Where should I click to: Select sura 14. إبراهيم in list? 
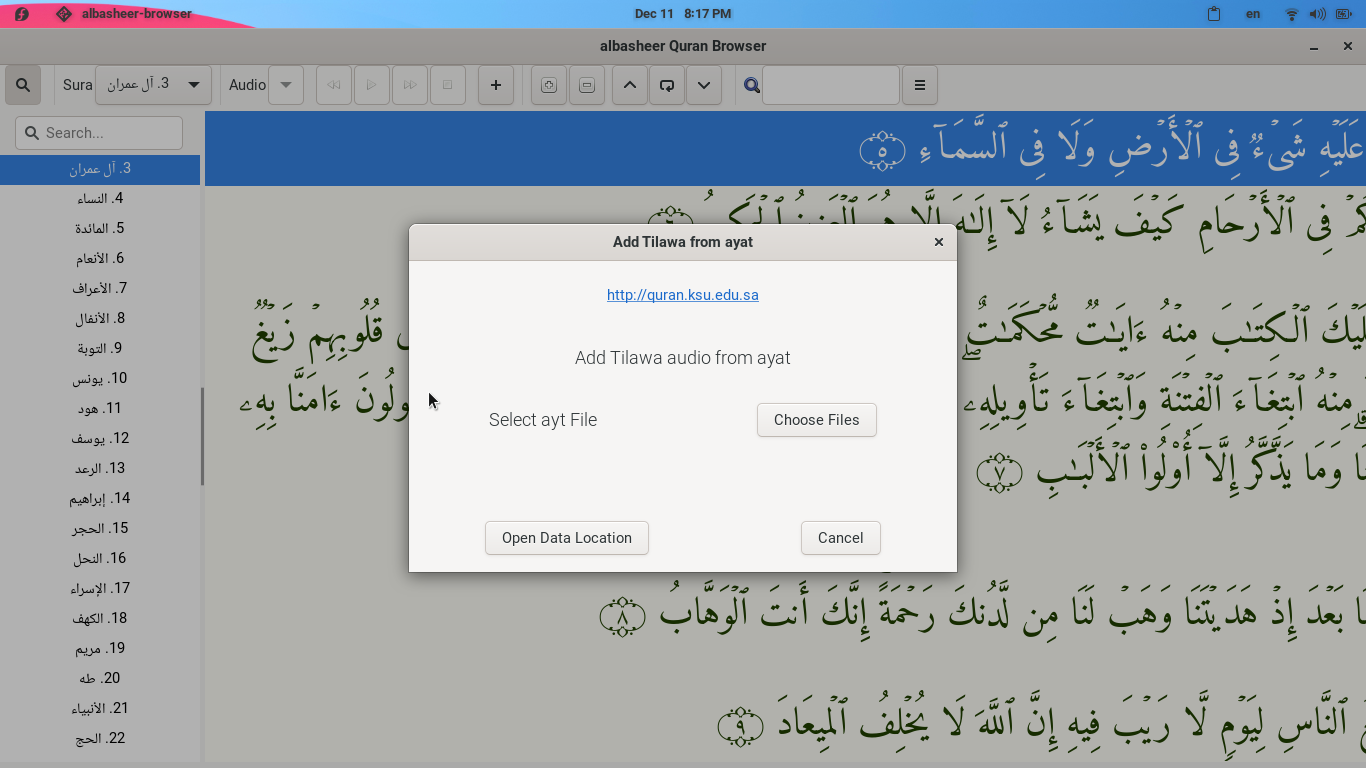(x=100, y=499)
